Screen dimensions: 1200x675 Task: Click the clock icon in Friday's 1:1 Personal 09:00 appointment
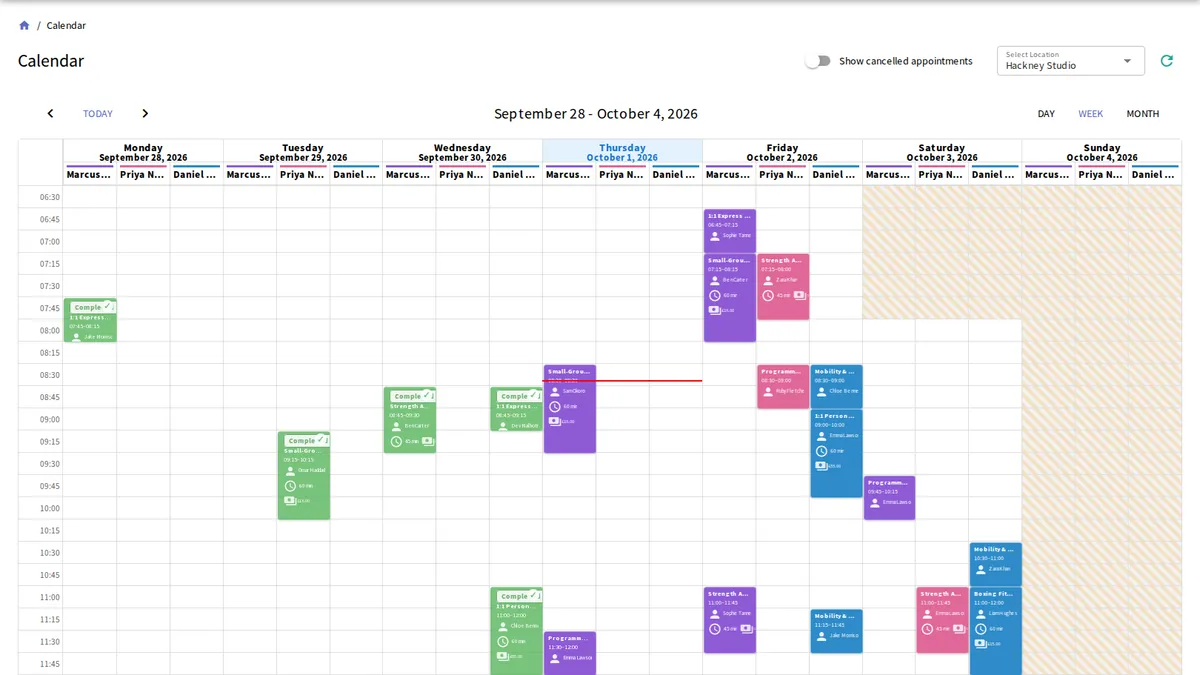pos(821,451)
